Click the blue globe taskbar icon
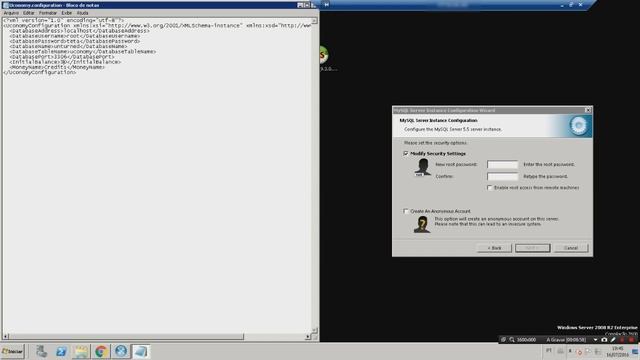The height and width of the screenshot is (360, 640). coord(121,351)
